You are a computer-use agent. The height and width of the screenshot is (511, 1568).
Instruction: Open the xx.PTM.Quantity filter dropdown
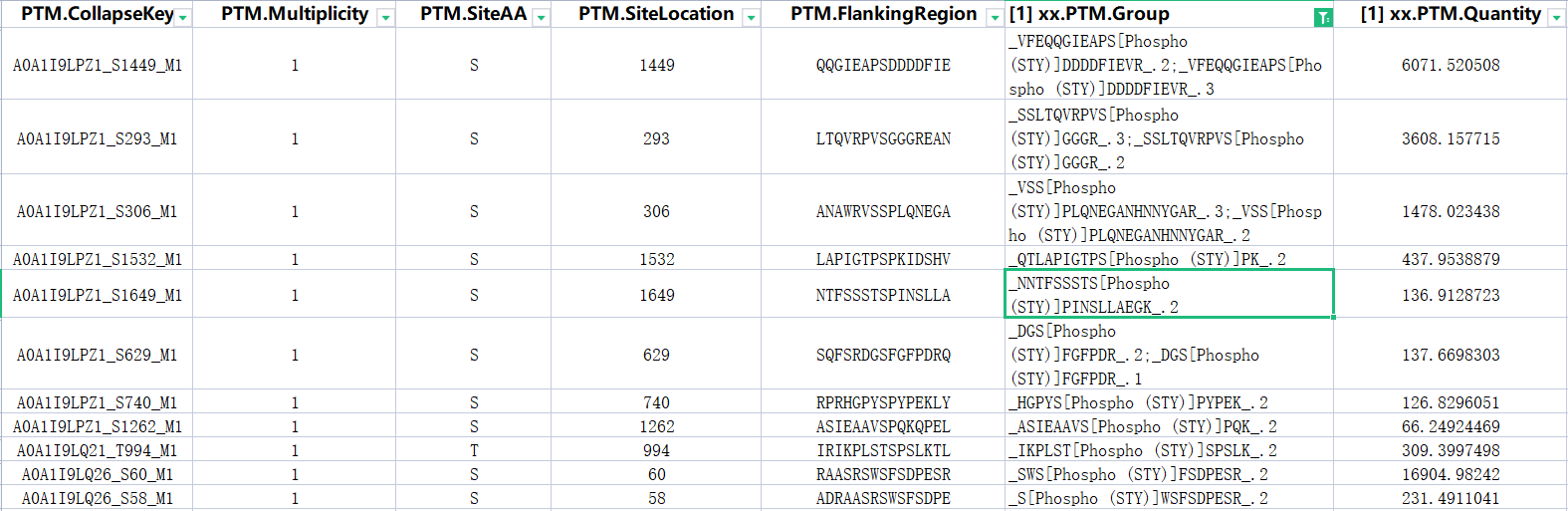(x=1556, y=17)
